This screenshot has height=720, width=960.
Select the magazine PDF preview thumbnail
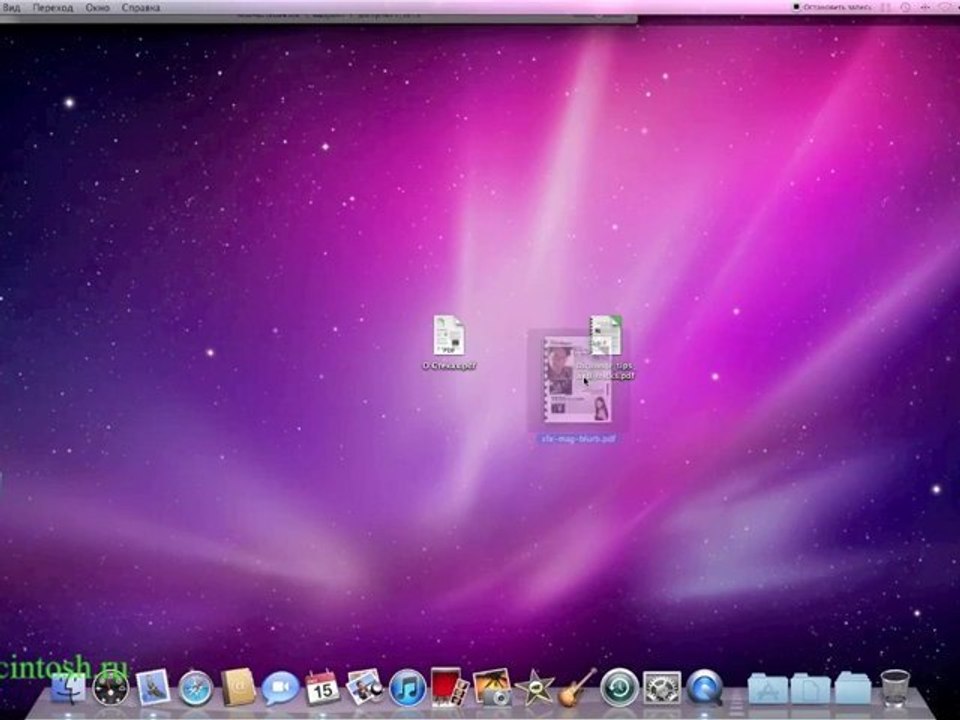578,380
